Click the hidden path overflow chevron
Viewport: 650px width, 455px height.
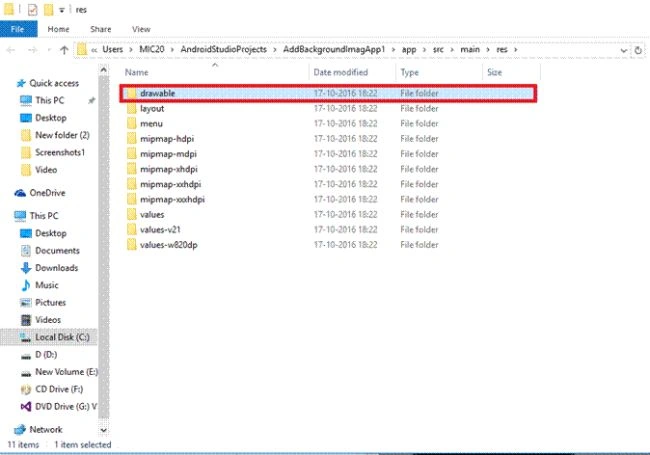pos(94,50)
